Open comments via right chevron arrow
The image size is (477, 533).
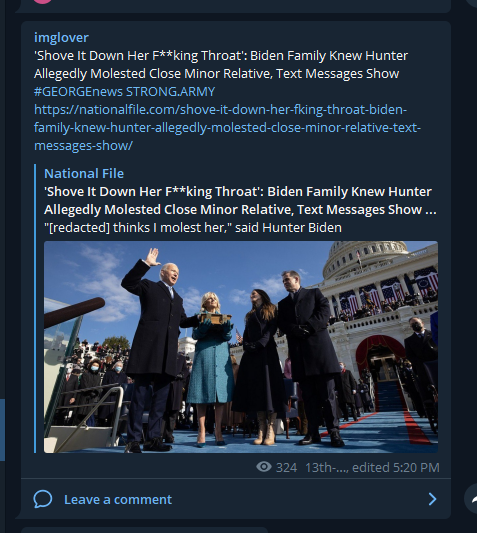tap(432, 499)
